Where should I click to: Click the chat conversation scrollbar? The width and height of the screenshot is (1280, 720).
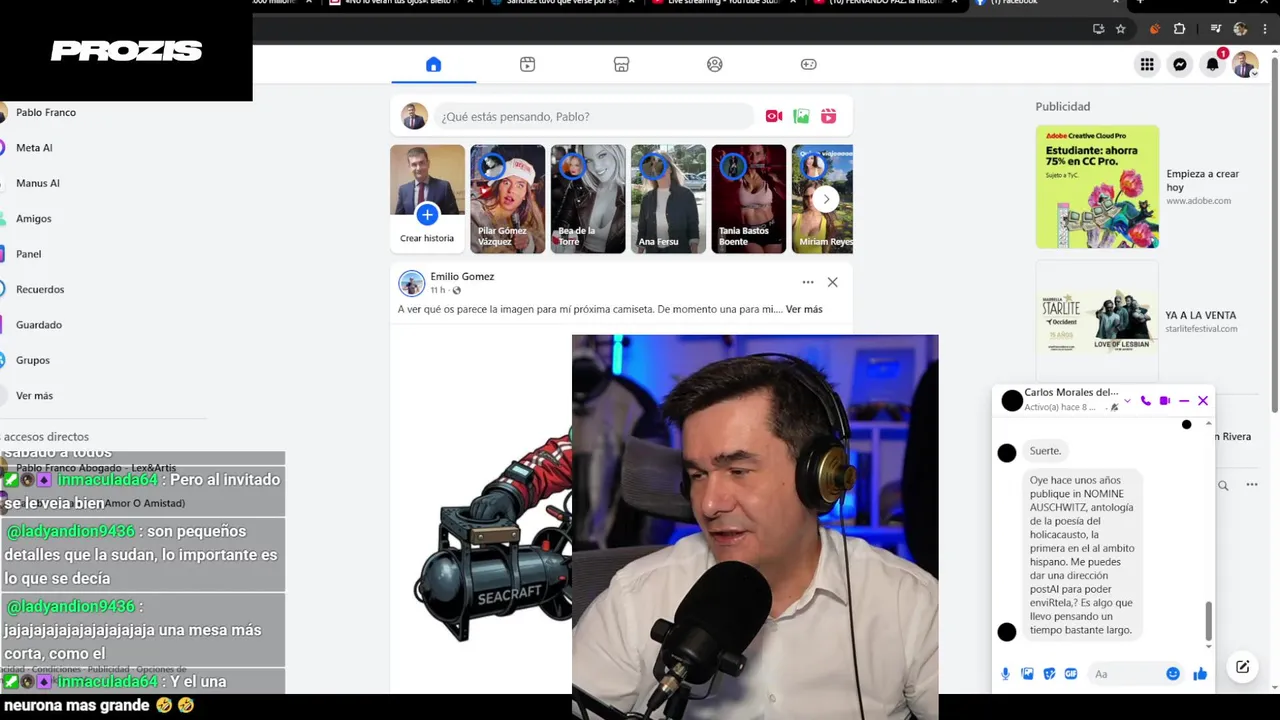pos(1208,622)
